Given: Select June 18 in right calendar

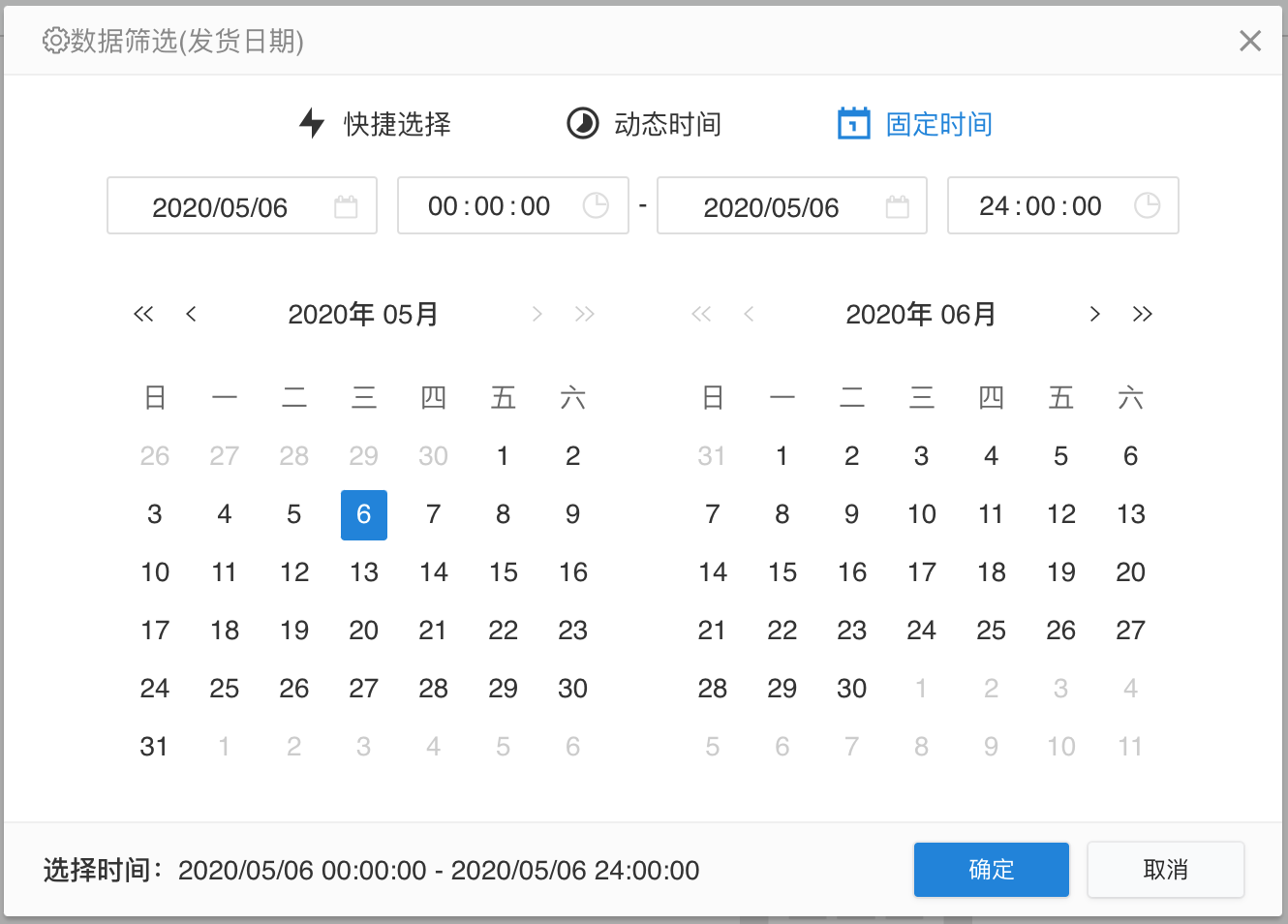Looking at the screenshot, I should 991,572.
